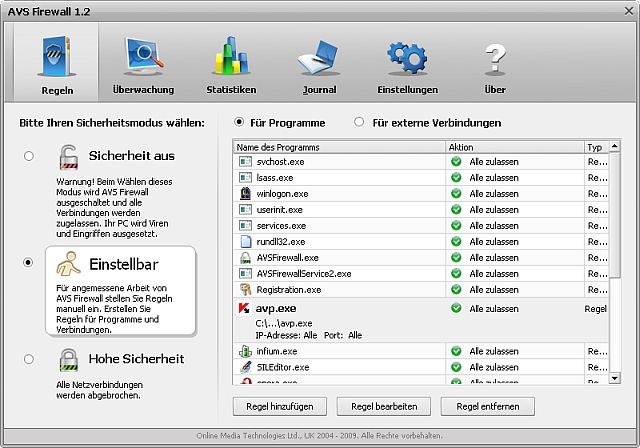Image resolution: width=640 pixels, height=448 pixels.
Task: Click the AVSFirewallService2.exe icon
Action: click(x=245, y=273)
